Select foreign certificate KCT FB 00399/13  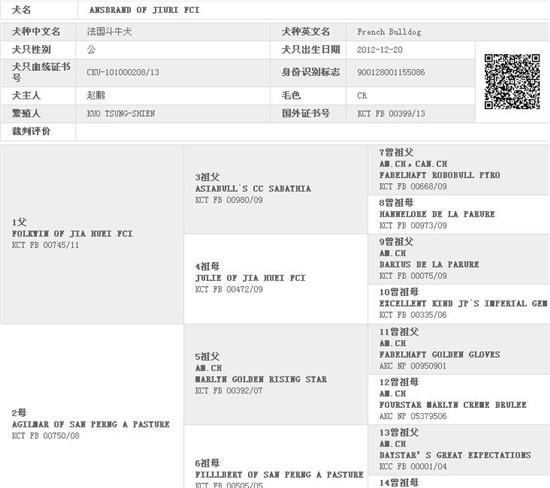coord(391,114)
